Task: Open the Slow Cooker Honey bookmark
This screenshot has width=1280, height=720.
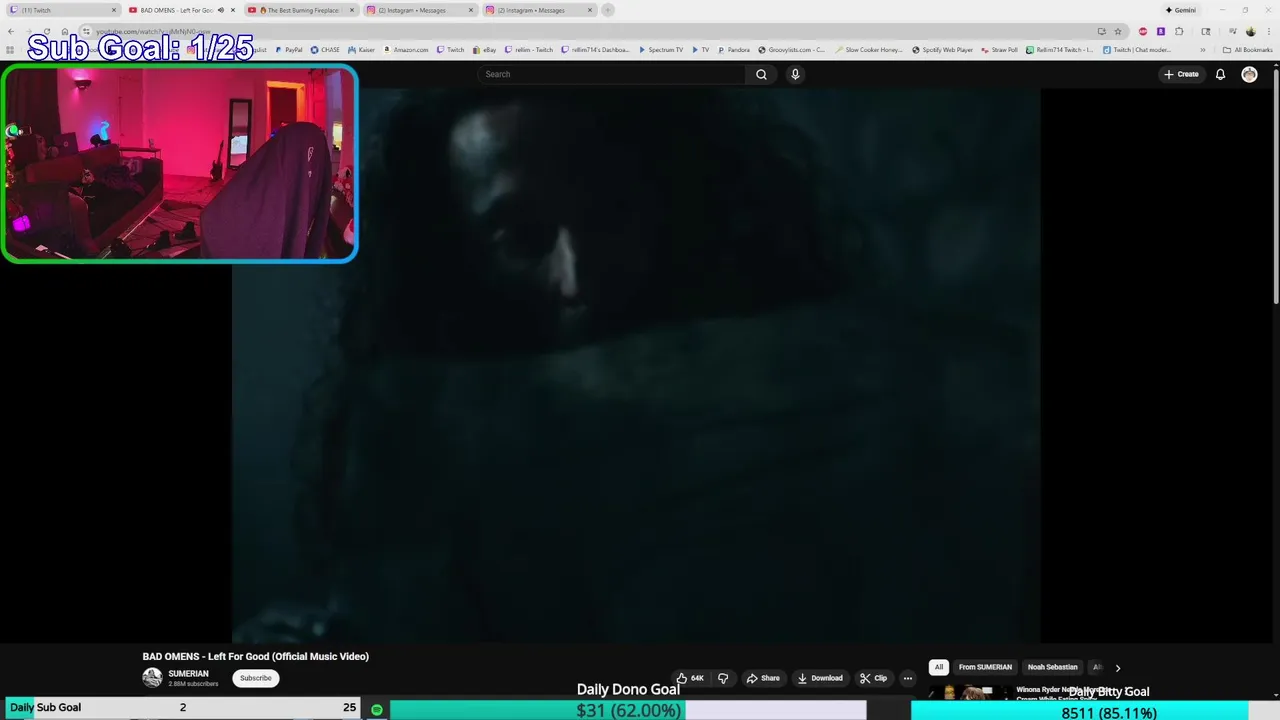Action: (x=869, y=50)
